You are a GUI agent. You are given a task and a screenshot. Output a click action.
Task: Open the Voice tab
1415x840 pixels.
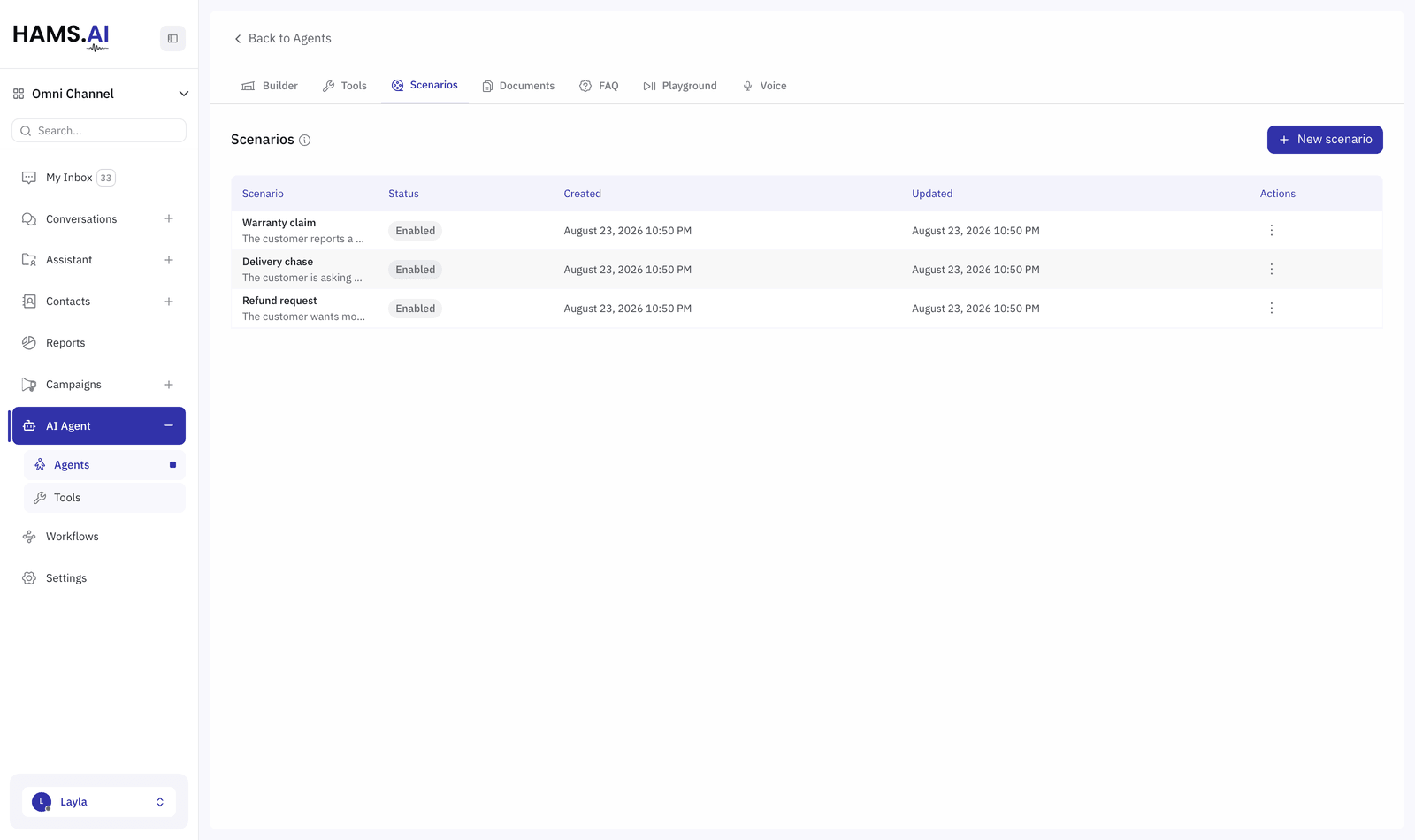pyautogui.click(x=764, y=86)
